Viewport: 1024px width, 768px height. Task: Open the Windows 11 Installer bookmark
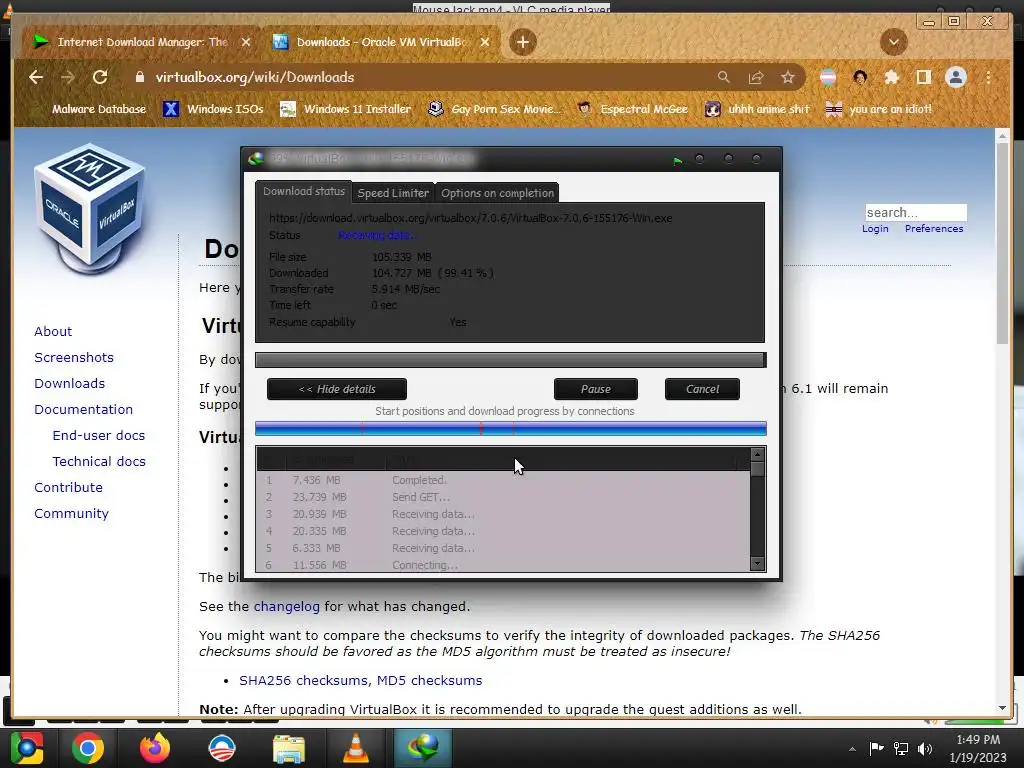click(346, 109)
